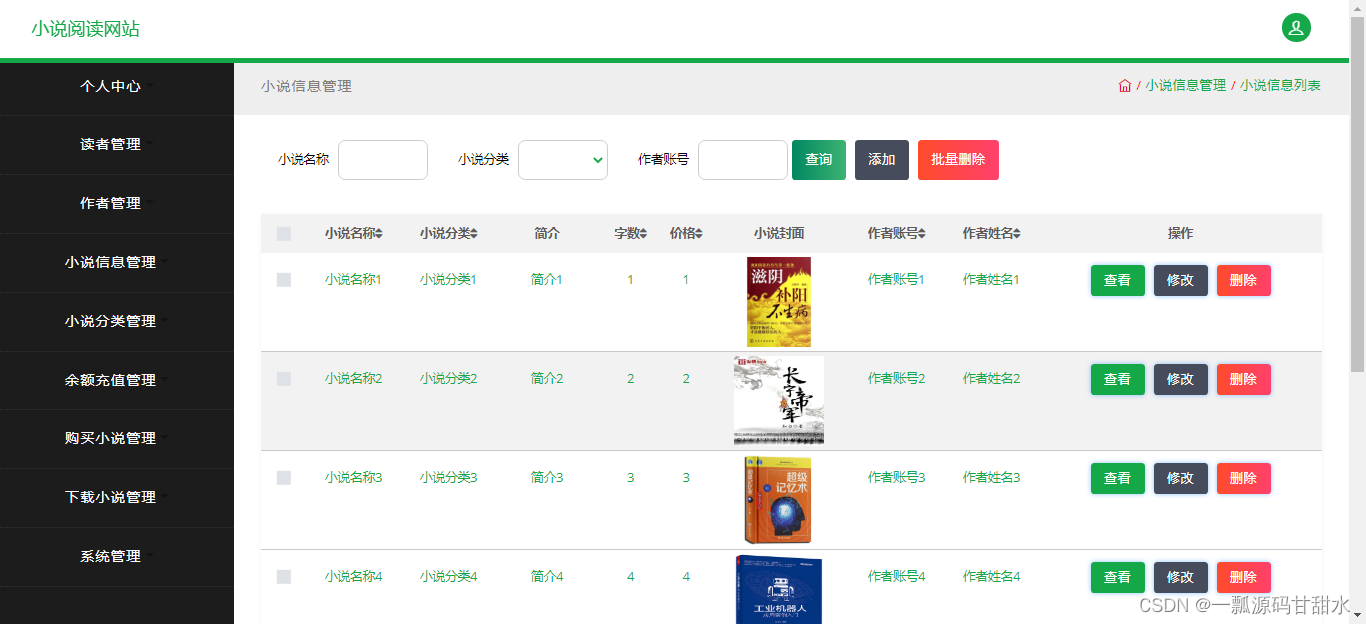Click the 简介3 cell text
The width and height of the screenshot is (1366, 624).
pyautogui.click(x=547, y=478)
